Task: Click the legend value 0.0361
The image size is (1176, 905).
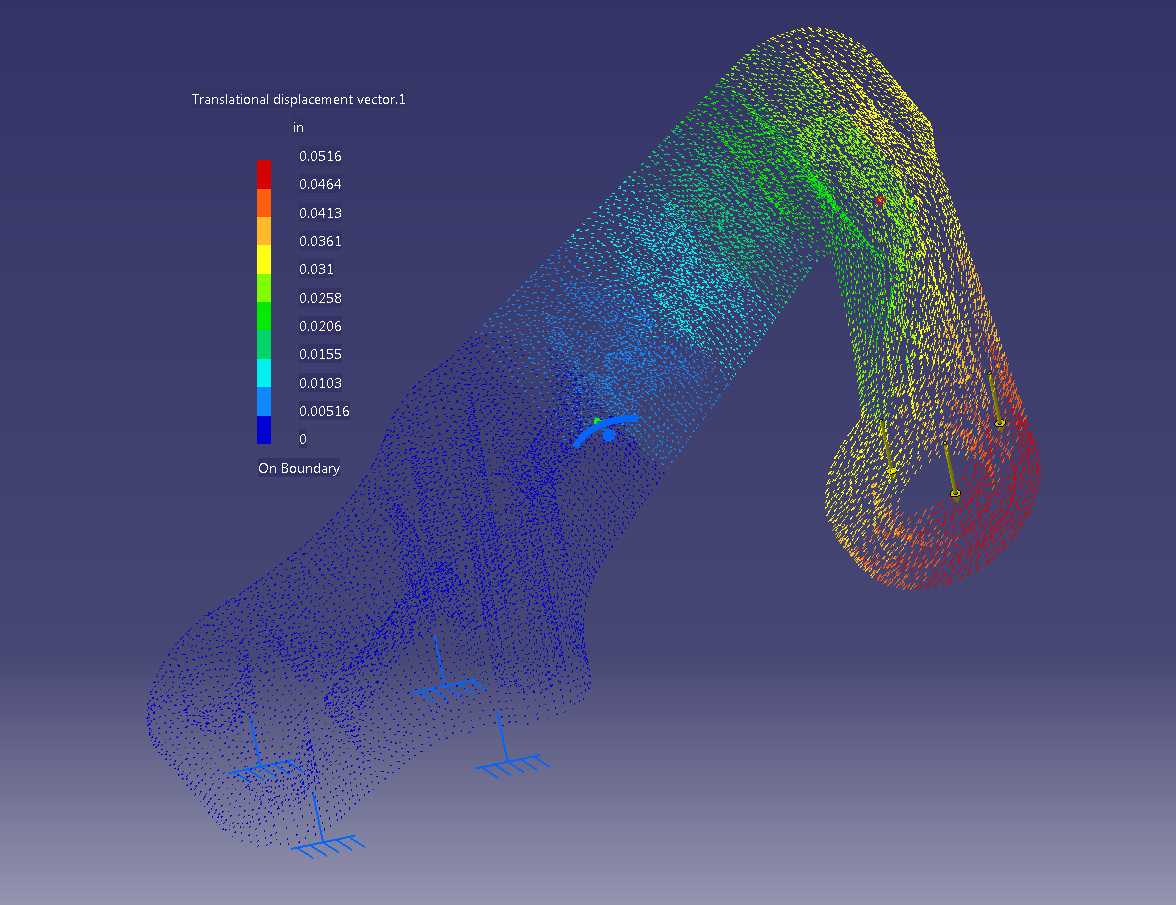Action: pyautogui.click(x=320, y=241)
